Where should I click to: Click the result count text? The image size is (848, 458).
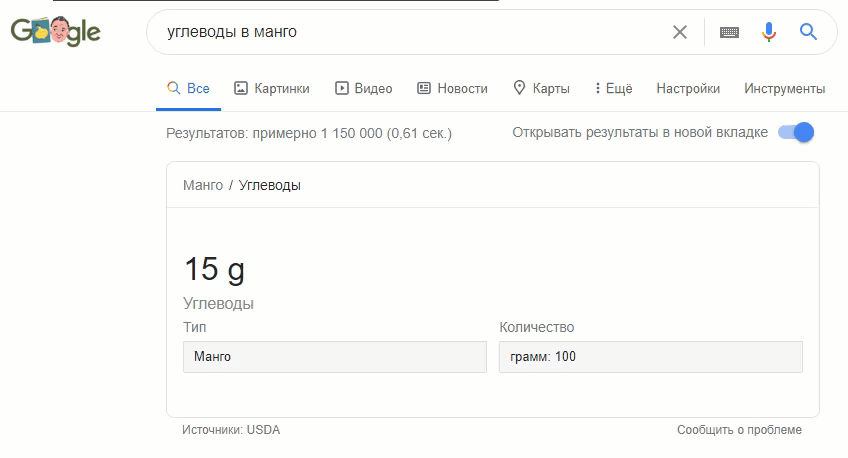[x=309, y=133]
